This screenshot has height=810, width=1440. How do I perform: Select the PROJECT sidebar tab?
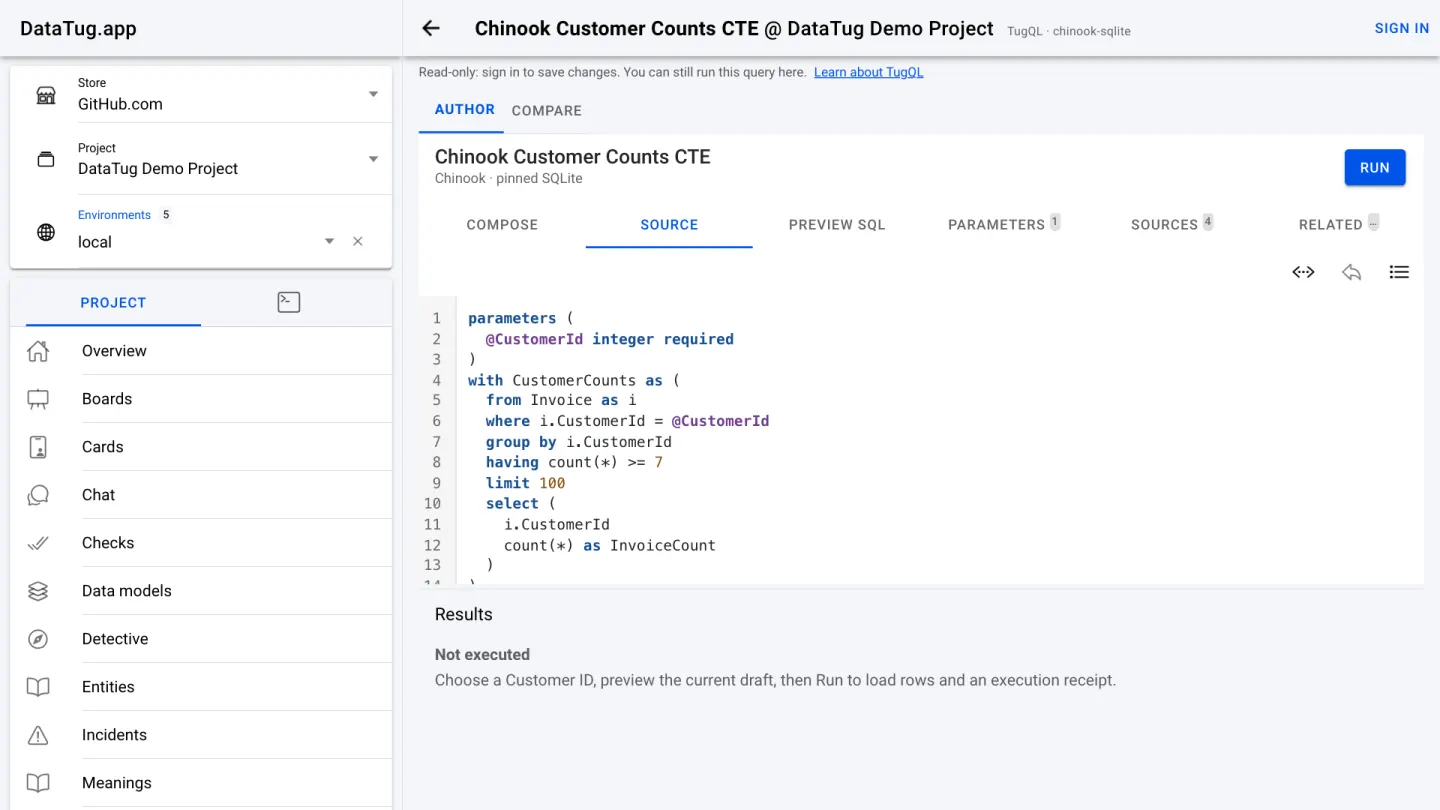point(113,303)
